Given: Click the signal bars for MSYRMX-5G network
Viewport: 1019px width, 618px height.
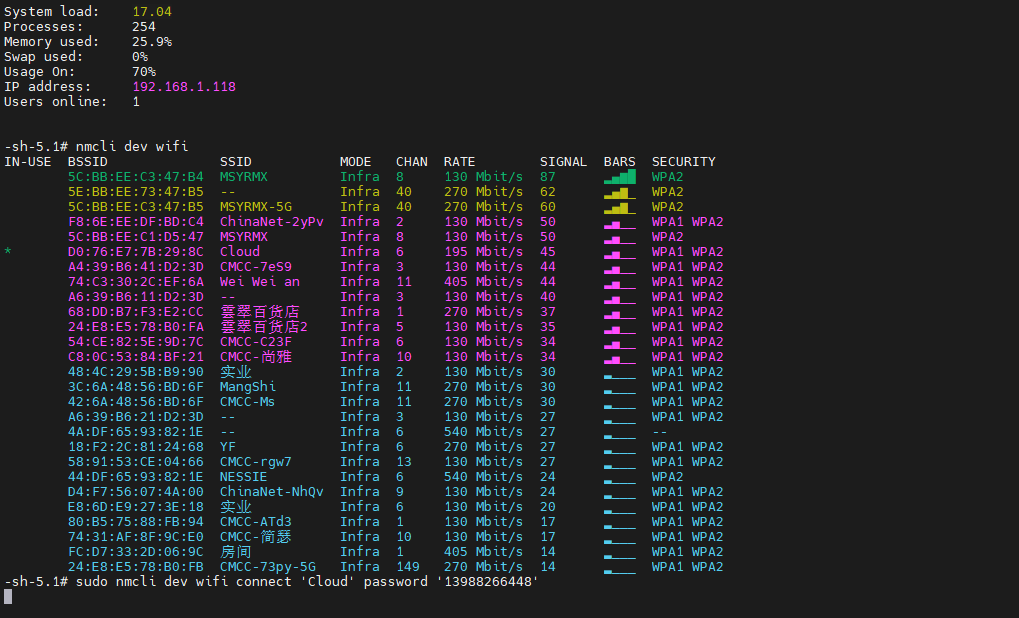Looking at the screenshot, I should (619, 207).
